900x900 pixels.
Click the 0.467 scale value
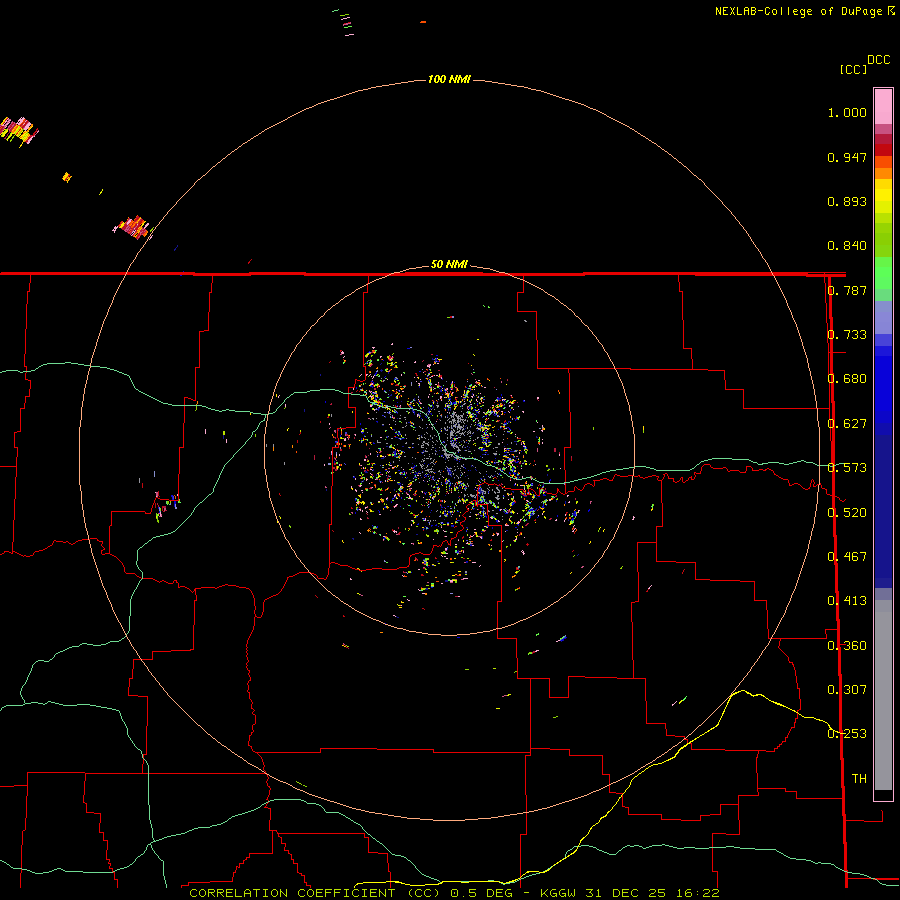pos(847,557)
